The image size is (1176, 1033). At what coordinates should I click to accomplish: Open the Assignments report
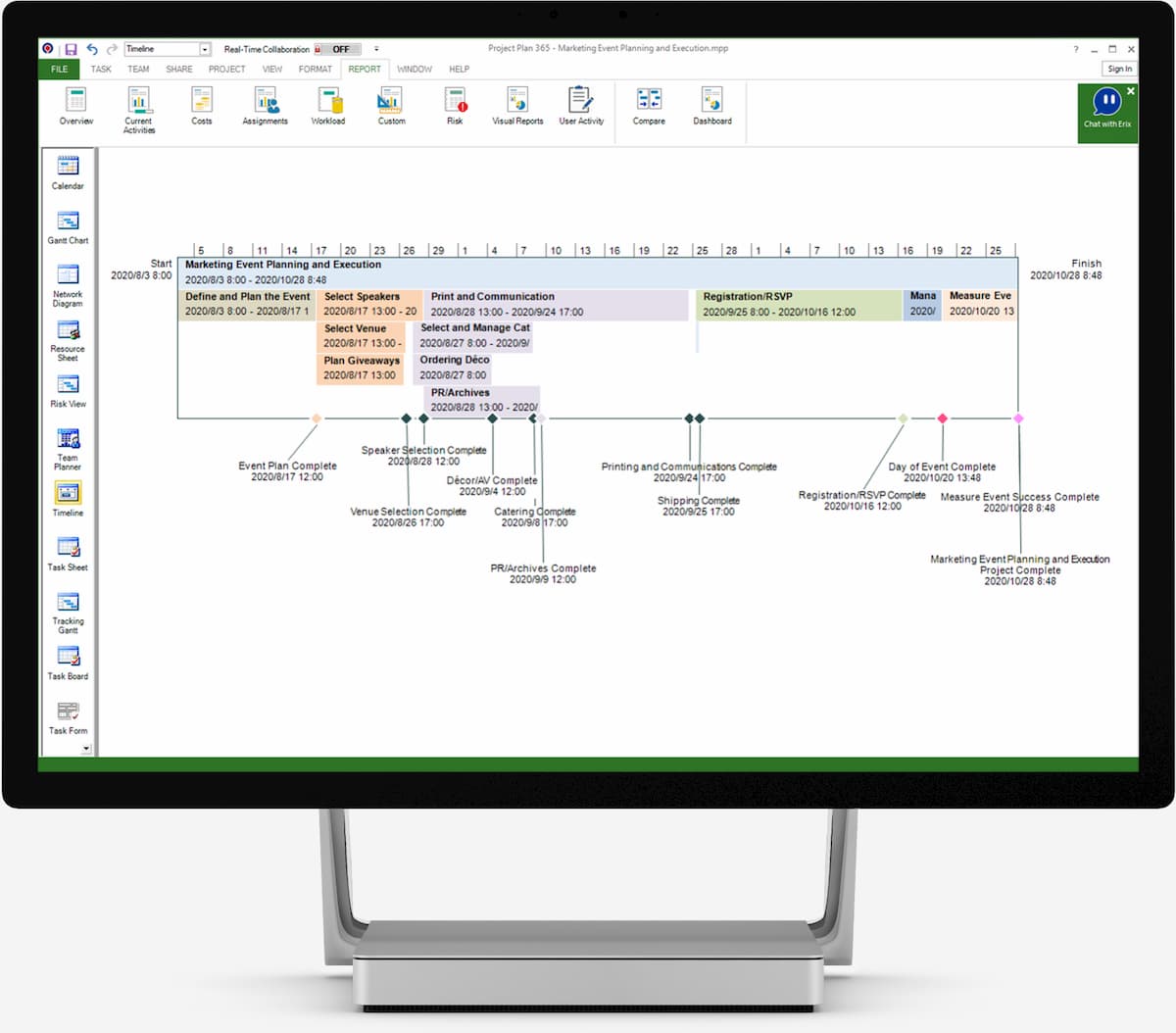click(x=265, y=107)
